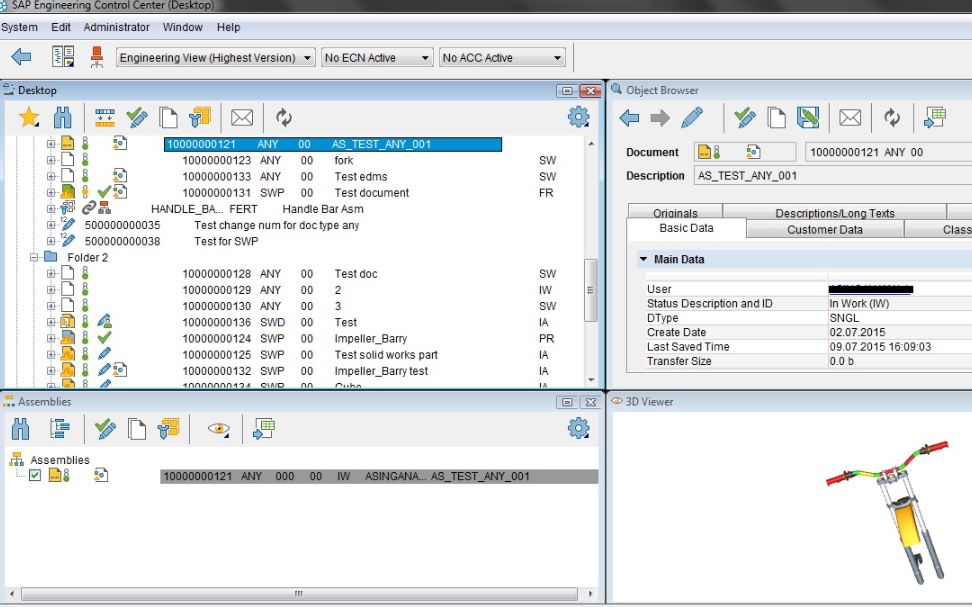Go forward in Object Browser
Image resolution: width=972 pixels, height=607 pixels.
click(x=660, y=117)
